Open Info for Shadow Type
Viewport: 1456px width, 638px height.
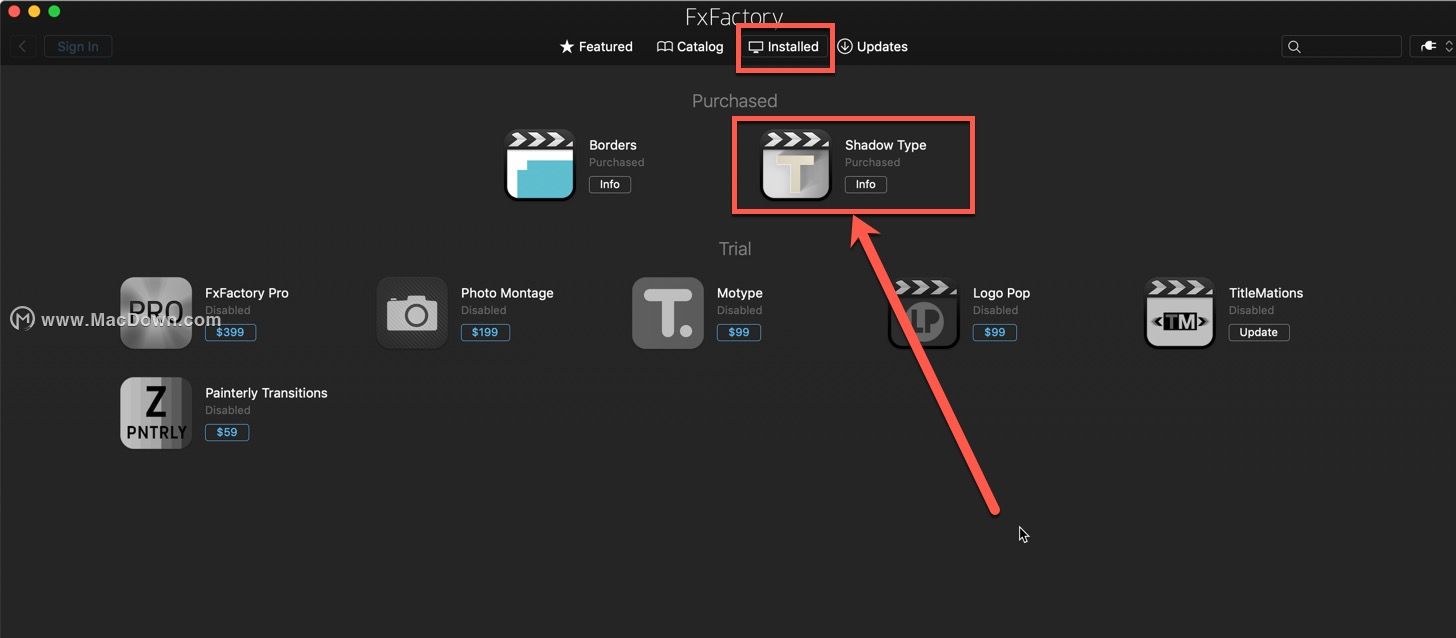coord(866,184)
